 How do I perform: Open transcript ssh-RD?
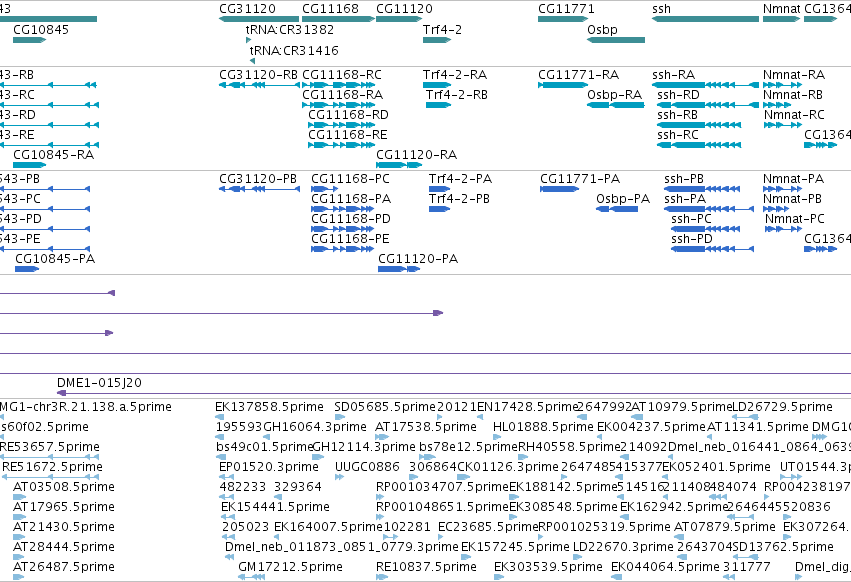point(678,95)
